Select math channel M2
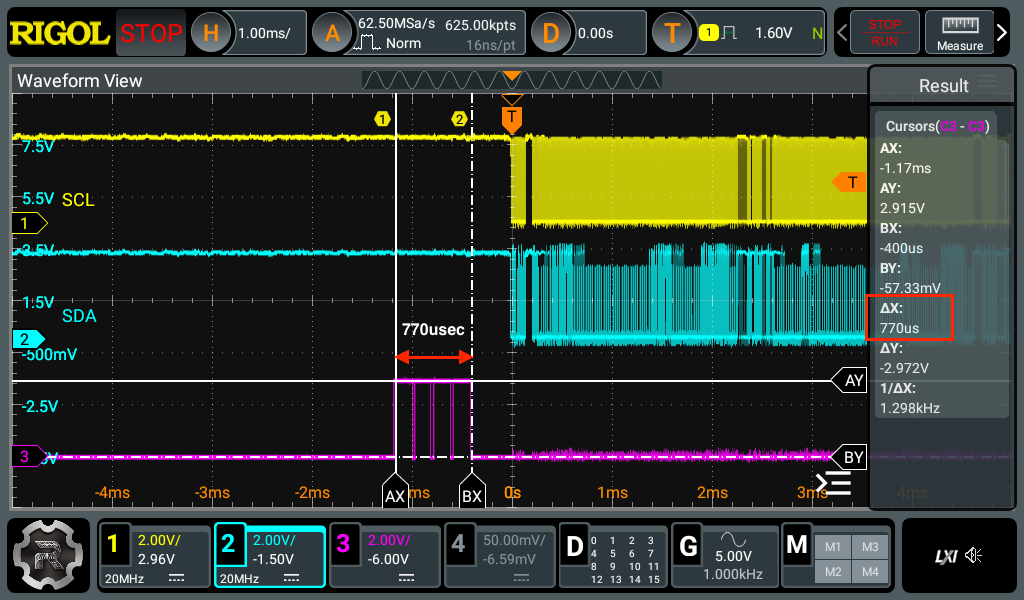Image resolution: width=1024 pixels, height=600 pixels. click(x=833, y=572)
